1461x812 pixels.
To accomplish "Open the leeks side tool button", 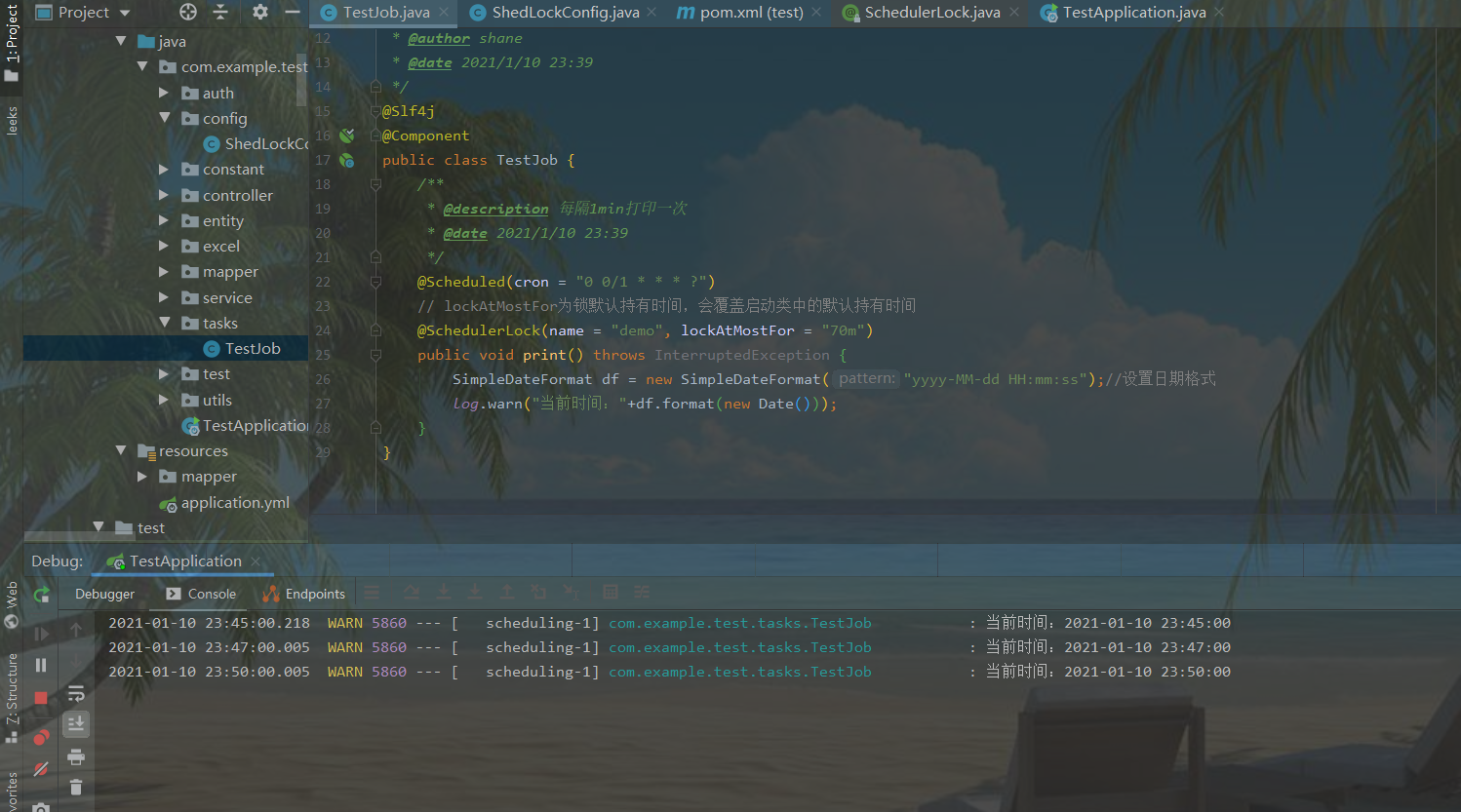I will point(11,121).
